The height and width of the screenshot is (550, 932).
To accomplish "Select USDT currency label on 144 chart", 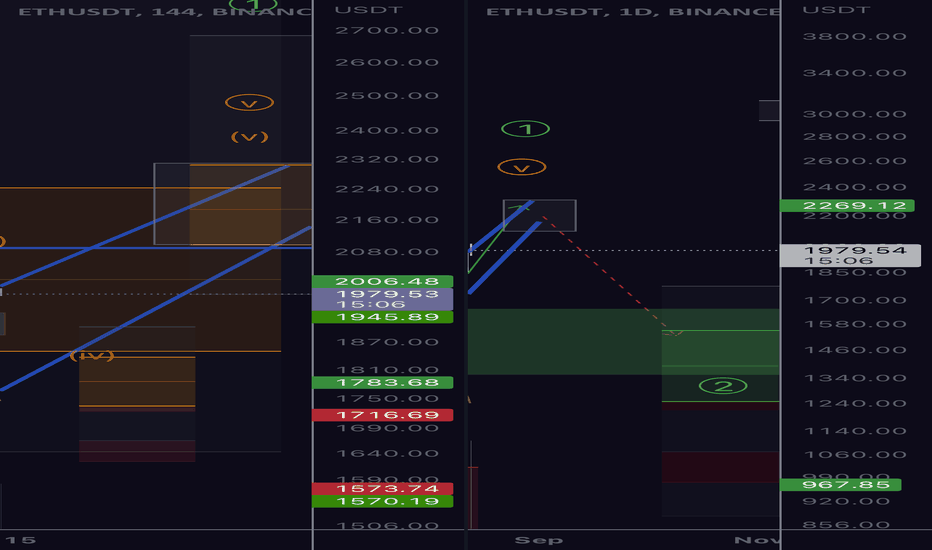I will [x=369, y=10].
